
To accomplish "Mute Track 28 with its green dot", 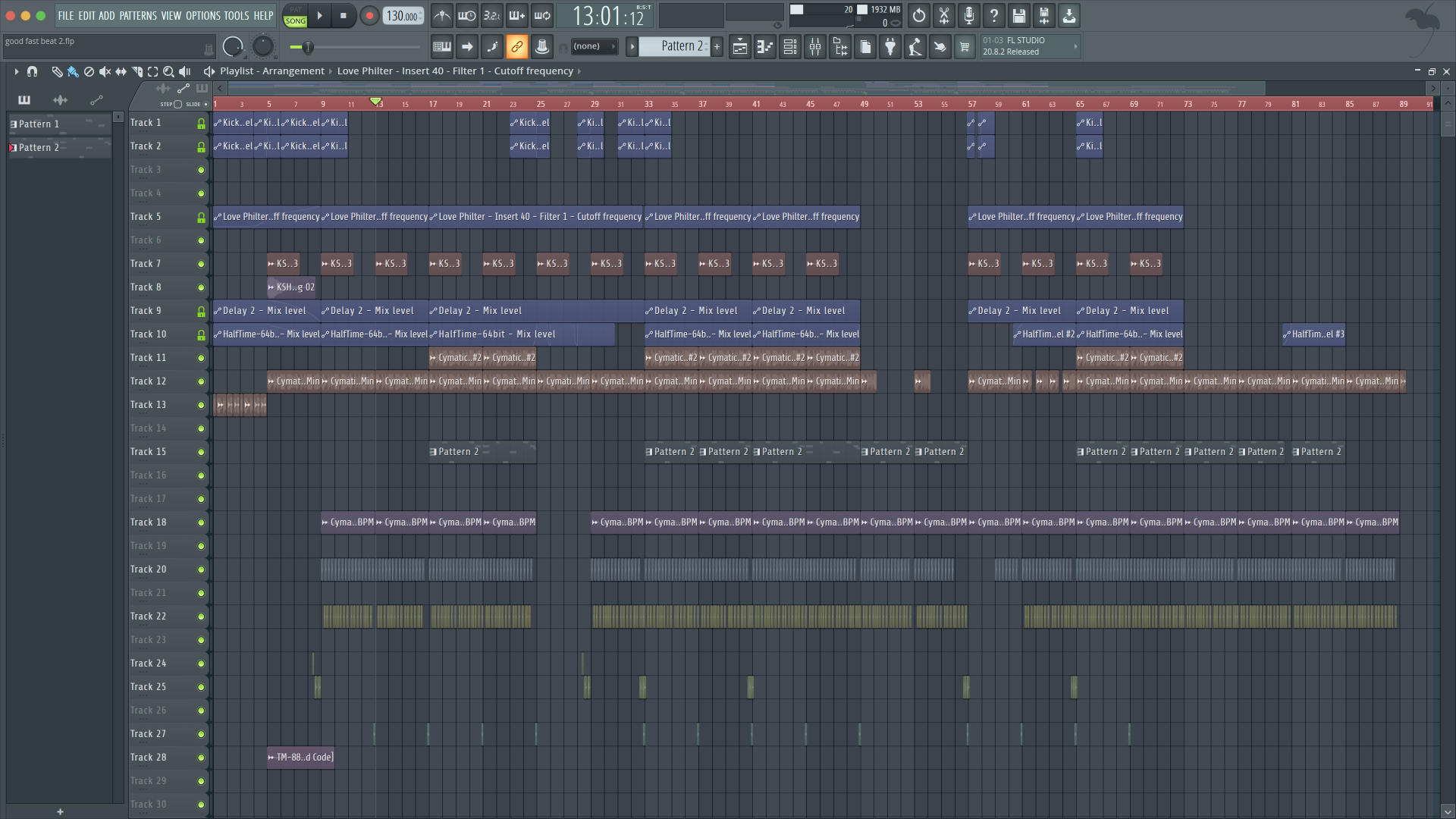I will click(x=201, y=758).
